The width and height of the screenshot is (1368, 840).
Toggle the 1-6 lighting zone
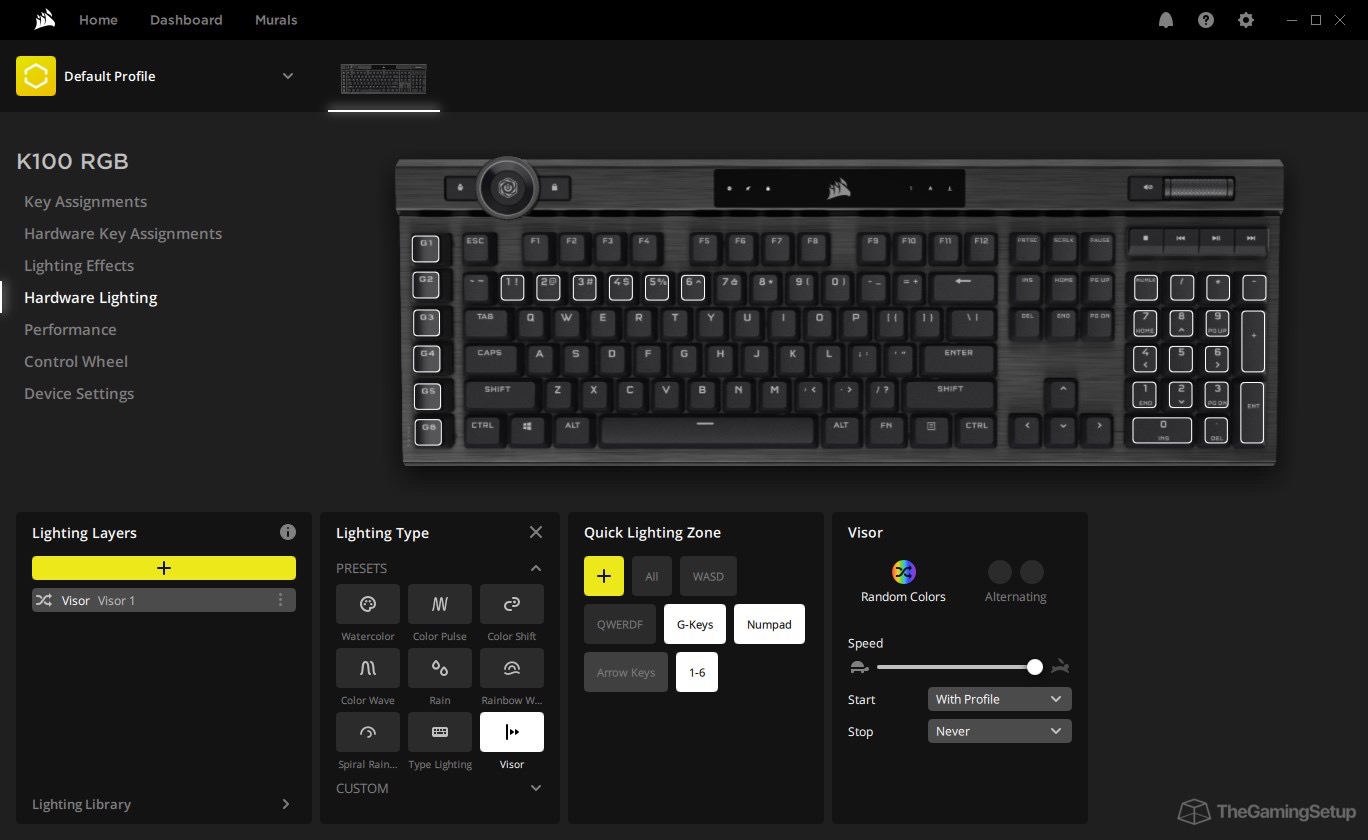coord(697,672)
